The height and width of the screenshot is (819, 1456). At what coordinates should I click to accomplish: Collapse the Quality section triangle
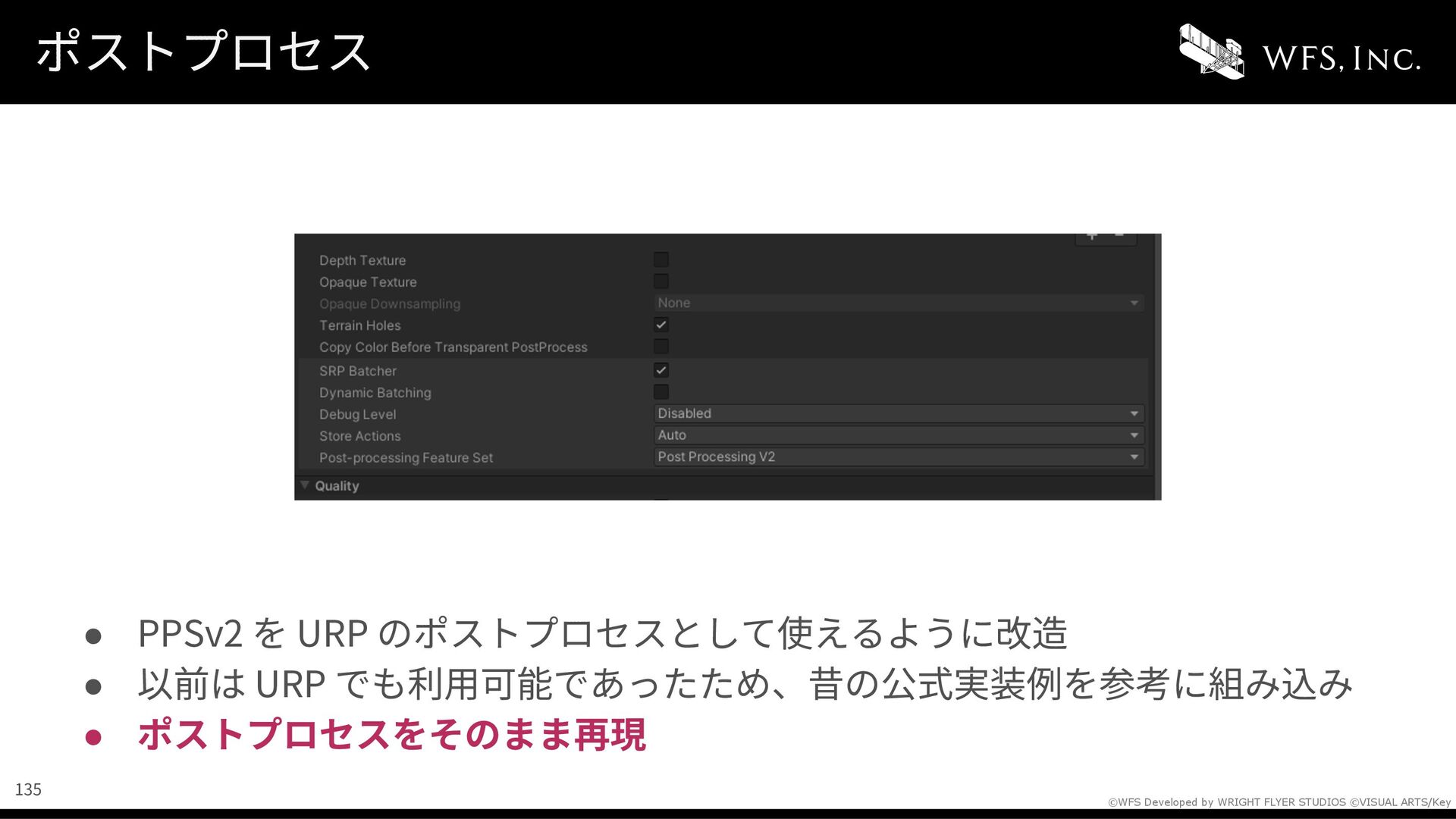click(305, 485)
